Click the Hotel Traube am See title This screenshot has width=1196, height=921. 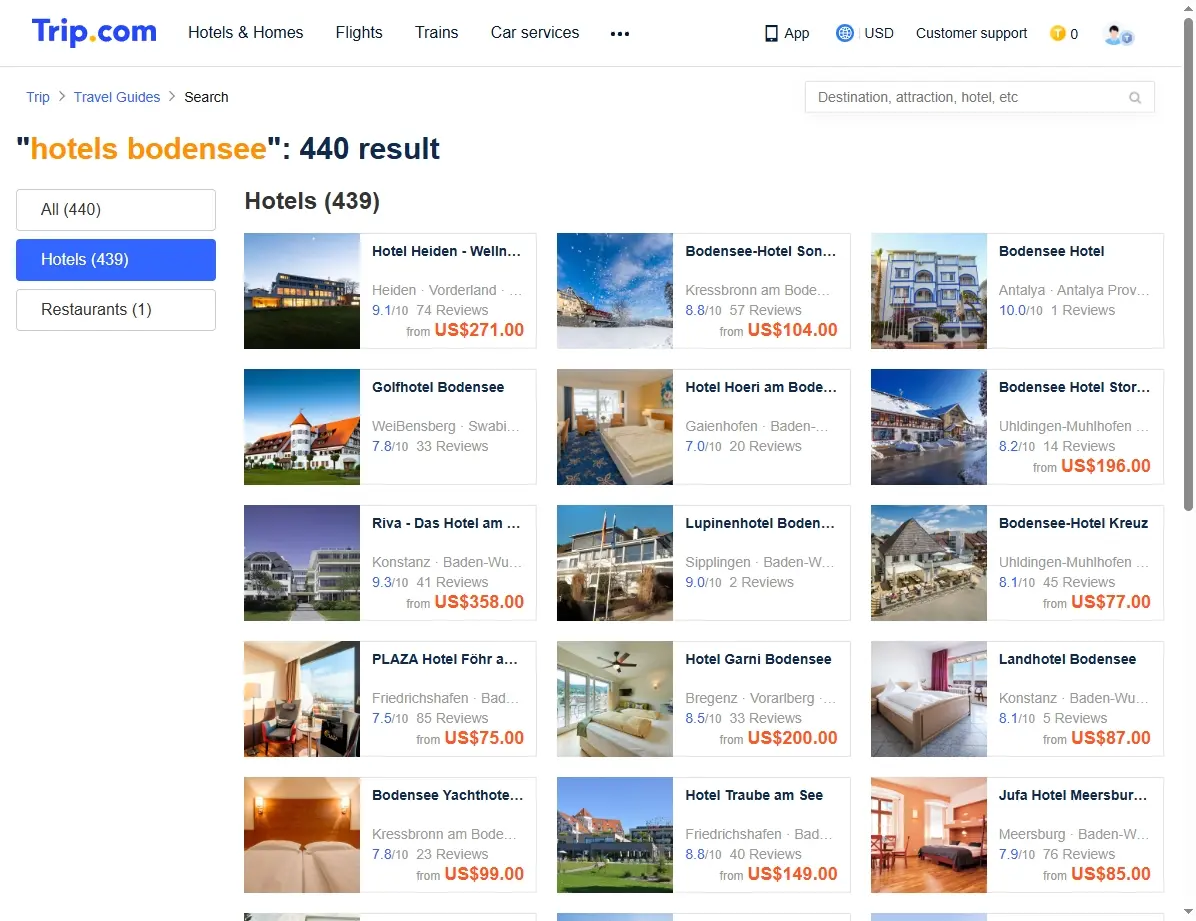[754, 795]
